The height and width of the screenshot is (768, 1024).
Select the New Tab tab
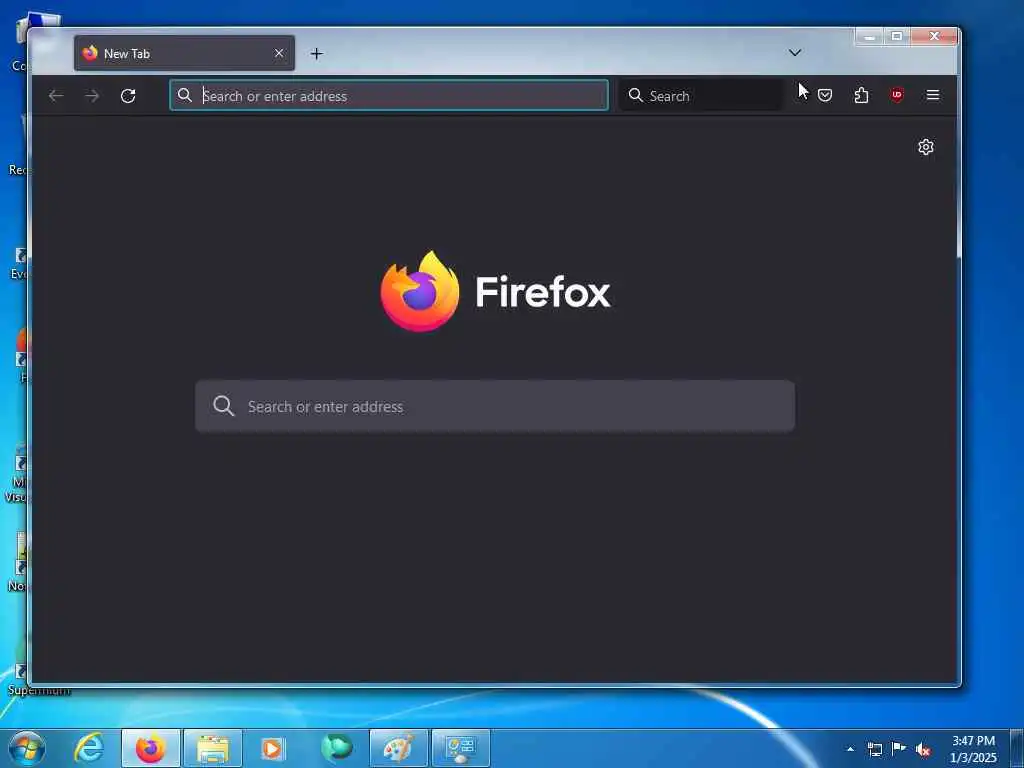[x=184, y=53]
